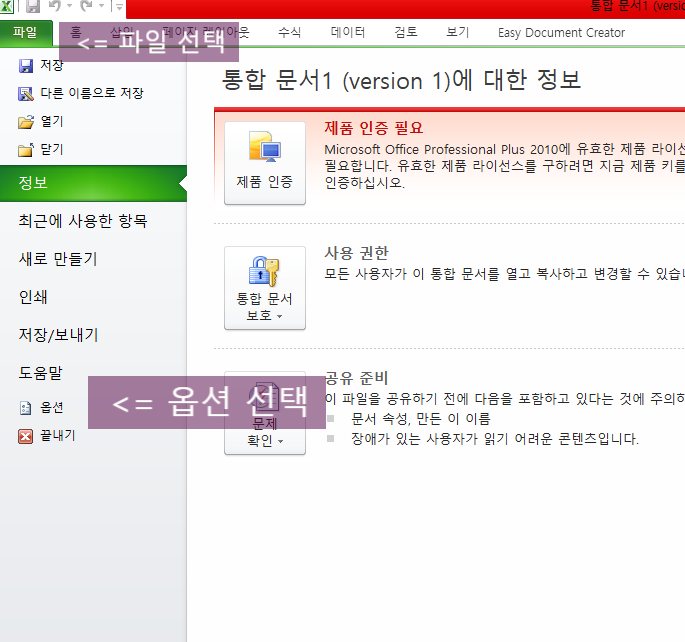Image resolution: width=685 pixels, height=642 pixels.
Task: Click the 저장 floppy disk icon
Action: point(26,66)
